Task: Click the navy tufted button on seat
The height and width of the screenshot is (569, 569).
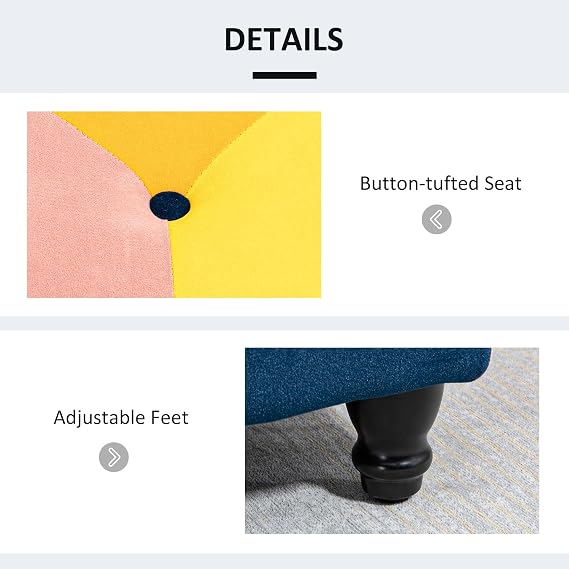Action: 170,206
